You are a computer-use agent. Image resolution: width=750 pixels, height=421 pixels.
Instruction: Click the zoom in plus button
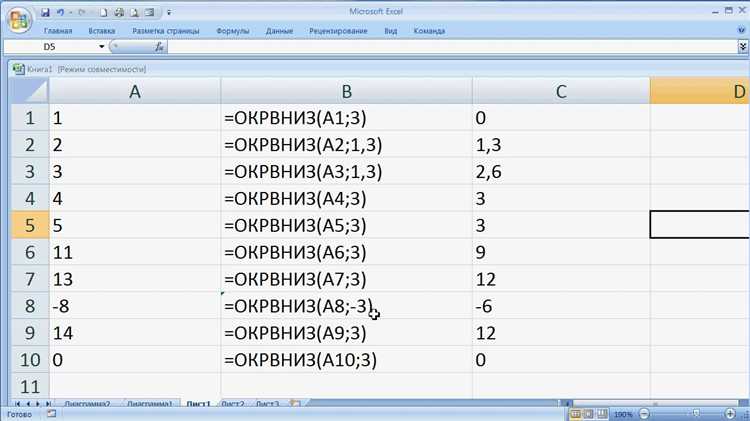click(x=730, y=414)
